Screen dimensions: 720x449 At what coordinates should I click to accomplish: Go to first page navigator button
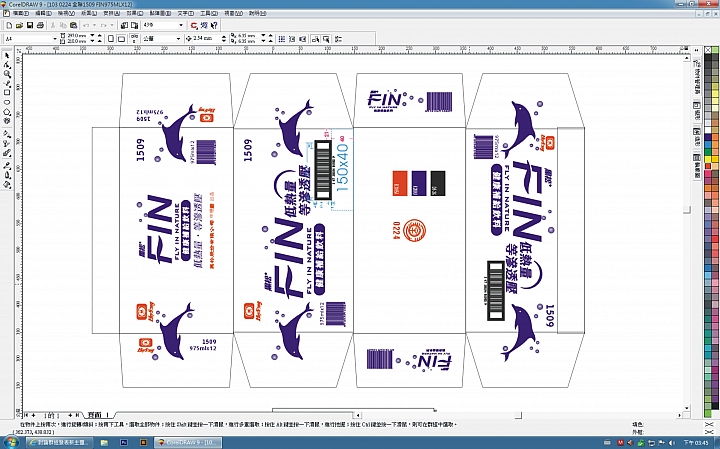click(27, 415)
